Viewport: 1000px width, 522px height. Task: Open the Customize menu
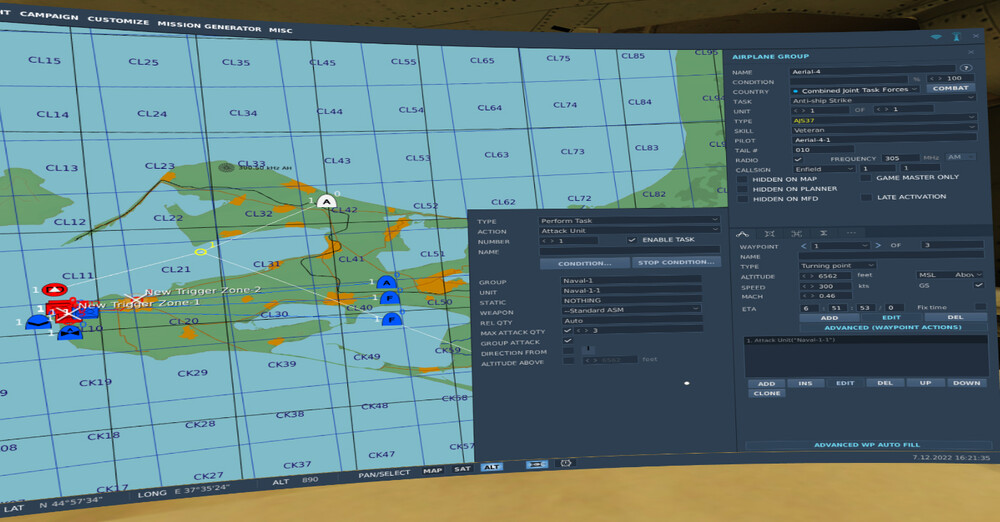[118, 21]
